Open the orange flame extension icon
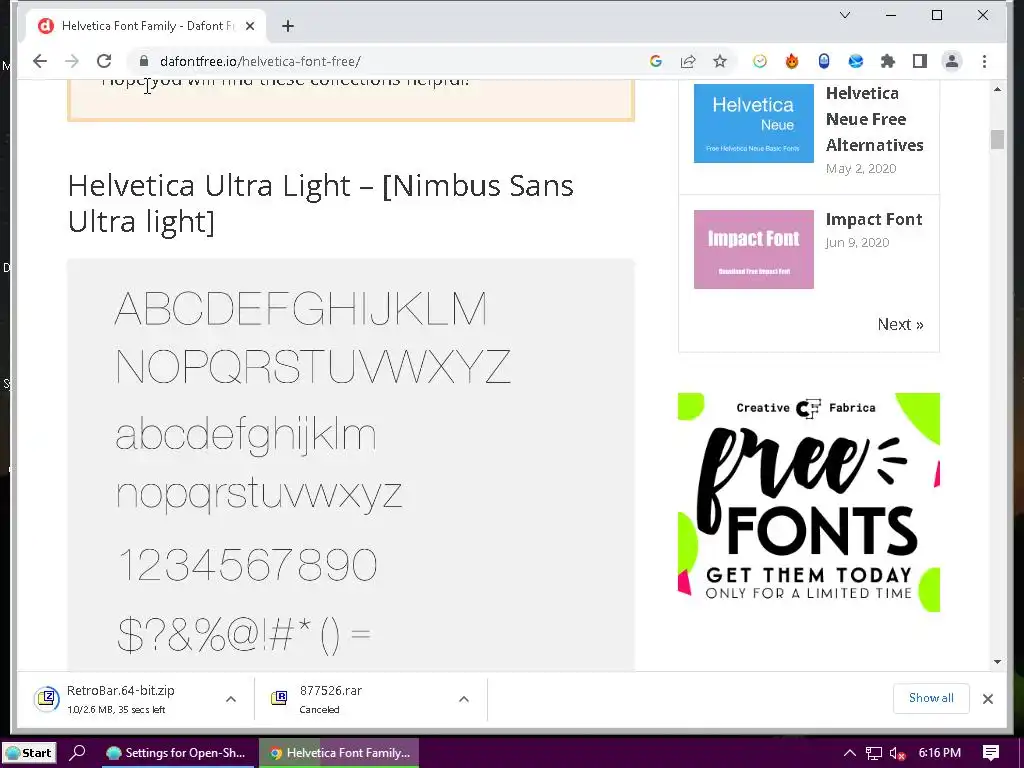This screenshot has height=768, width=1024. (792, 61)
